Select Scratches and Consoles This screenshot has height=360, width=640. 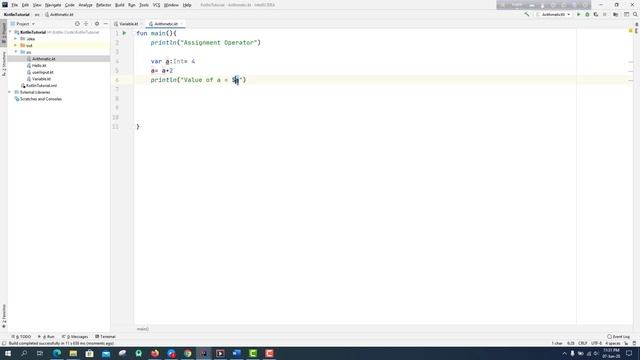(41, 99)
